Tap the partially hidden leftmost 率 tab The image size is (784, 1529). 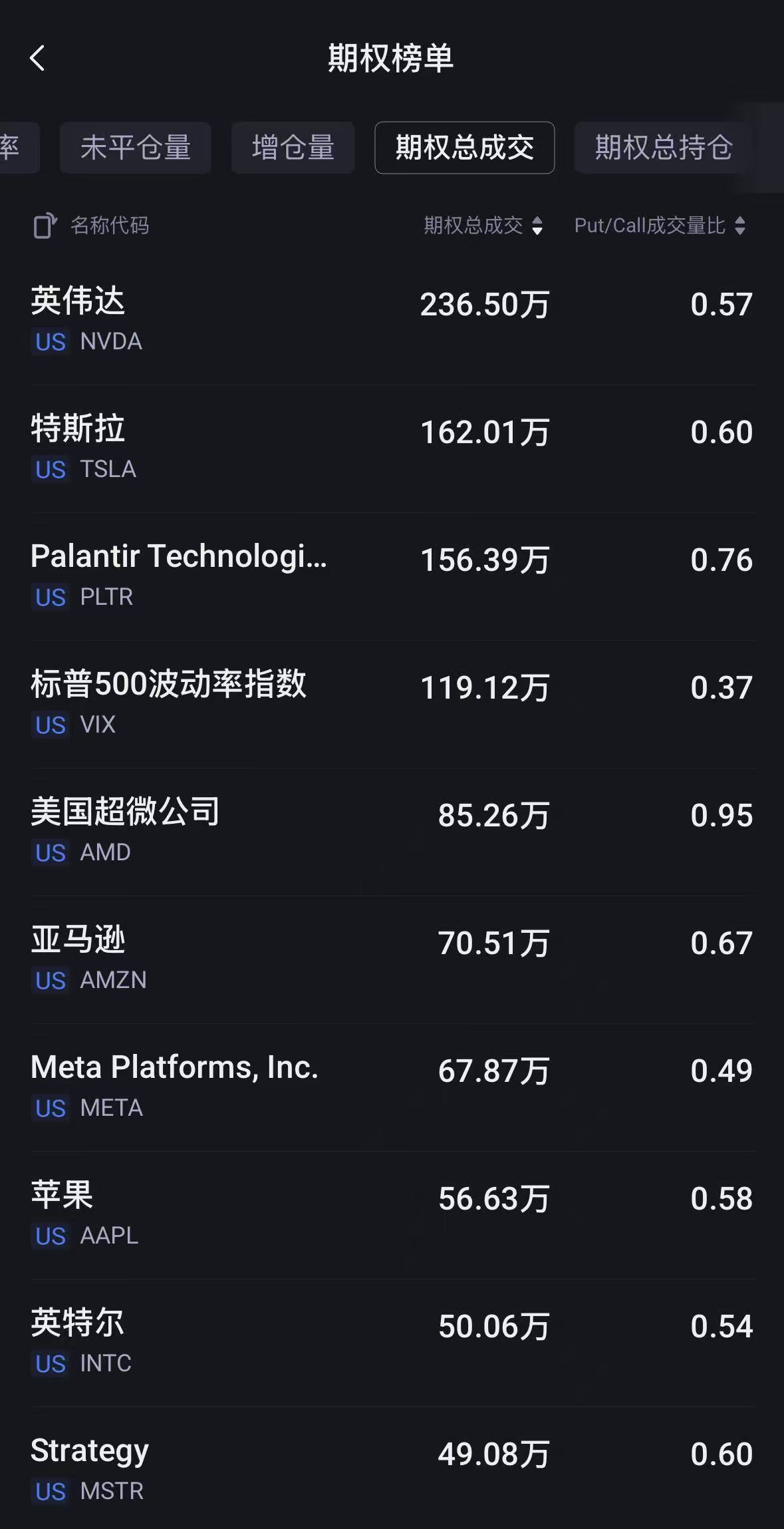(x=12, y=148)
